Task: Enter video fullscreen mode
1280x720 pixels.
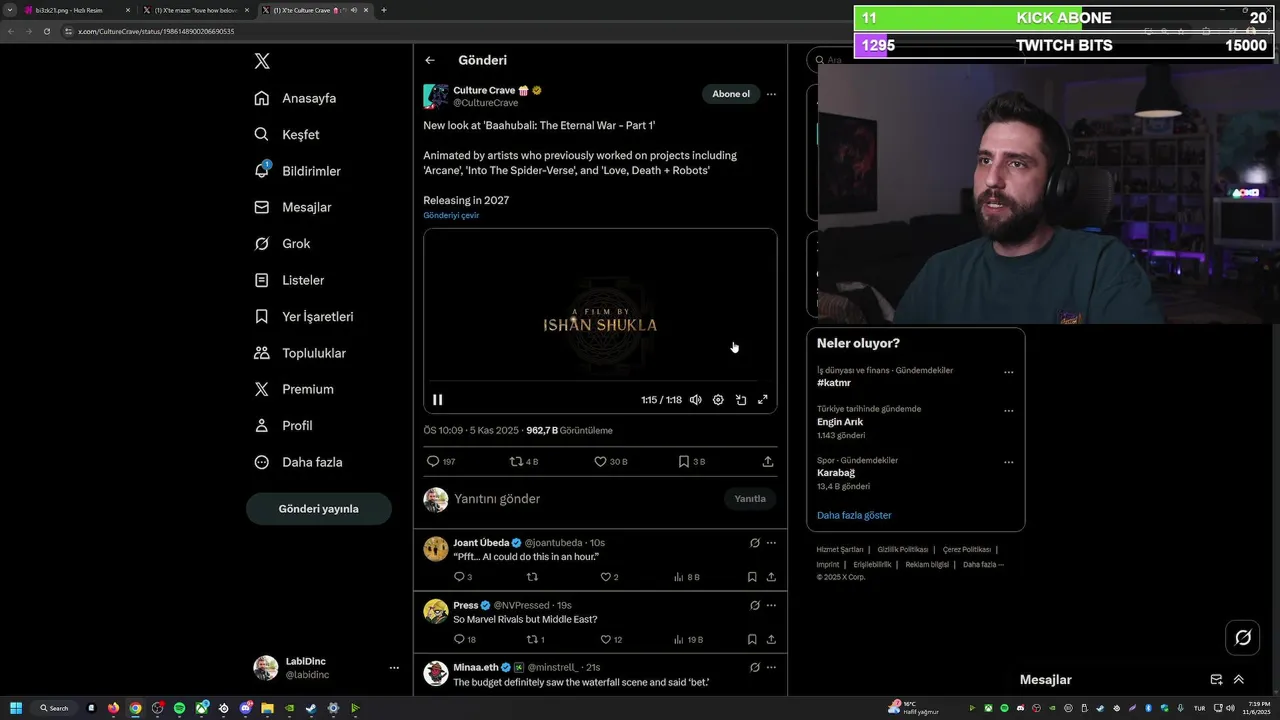Action: [x=762, y=399]
